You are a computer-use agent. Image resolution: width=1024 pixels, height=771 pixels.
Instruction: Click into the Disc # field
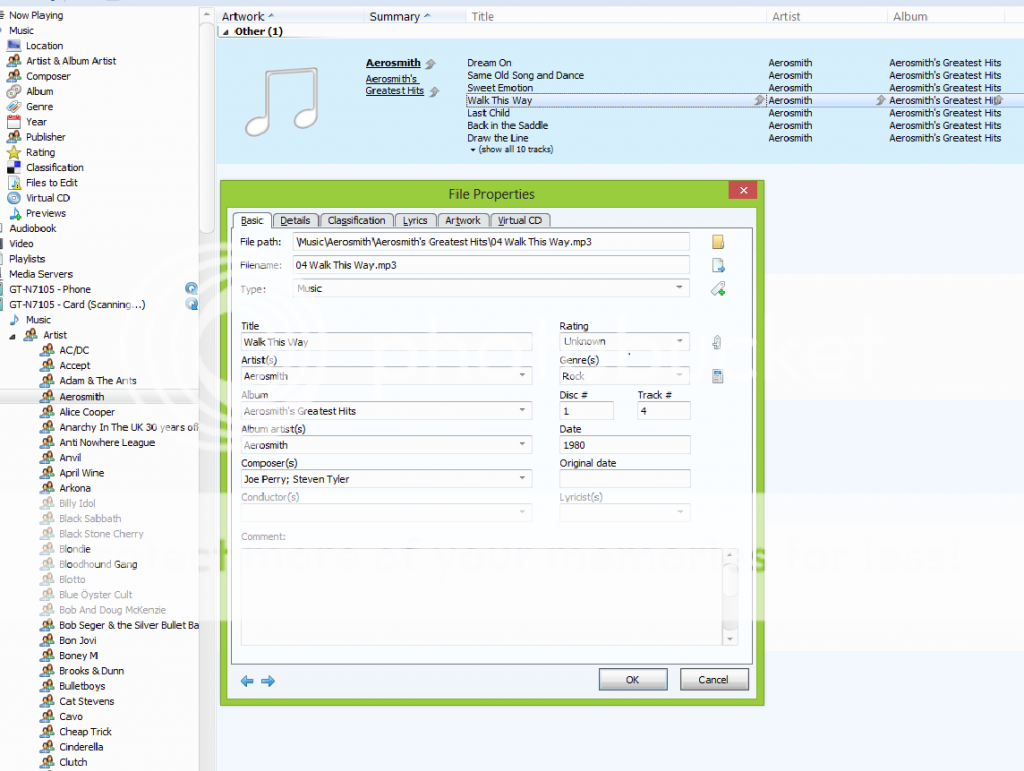[586, 411]
